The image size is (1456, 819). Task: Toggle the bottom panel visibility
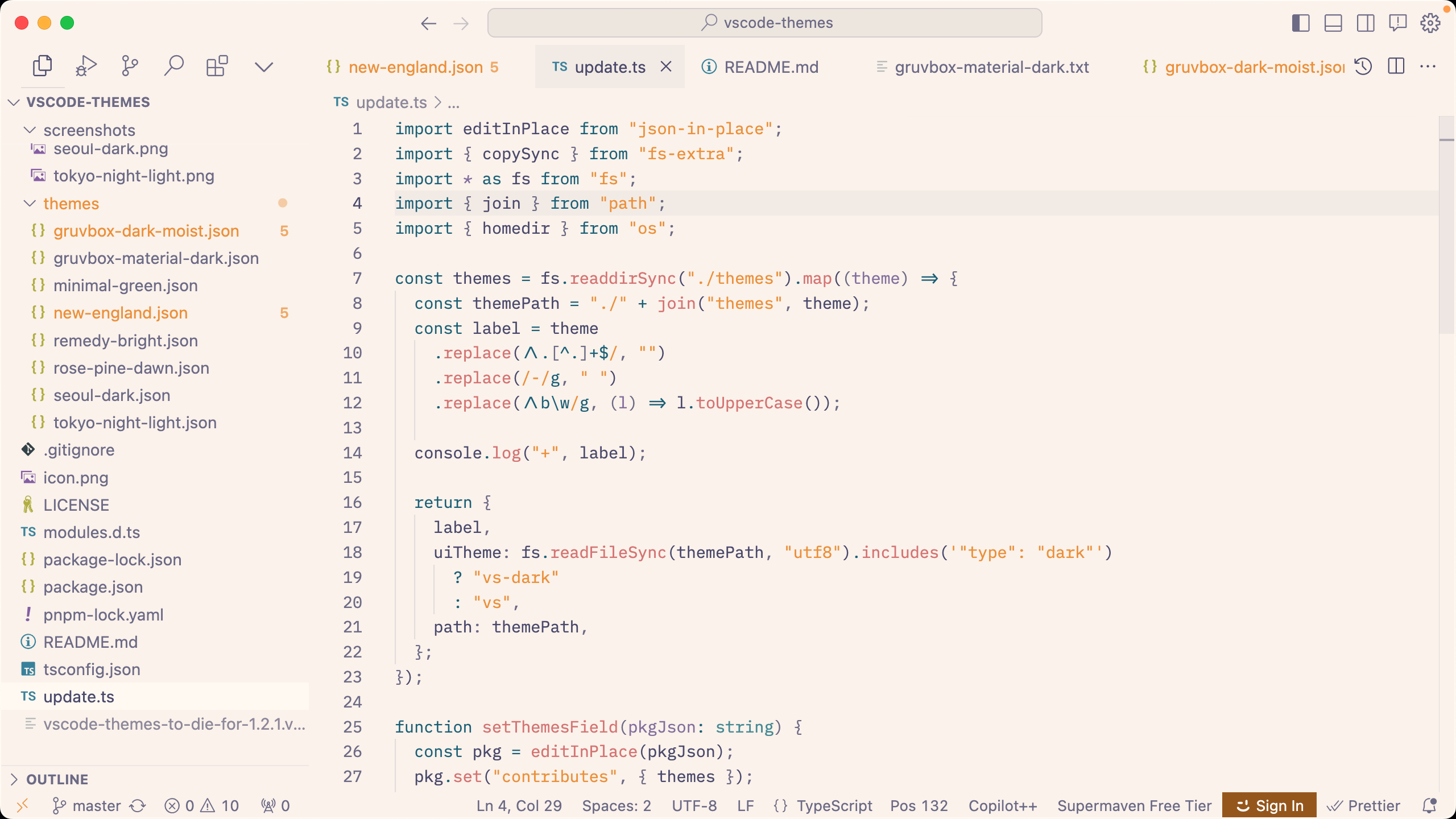coord(1333,23)
